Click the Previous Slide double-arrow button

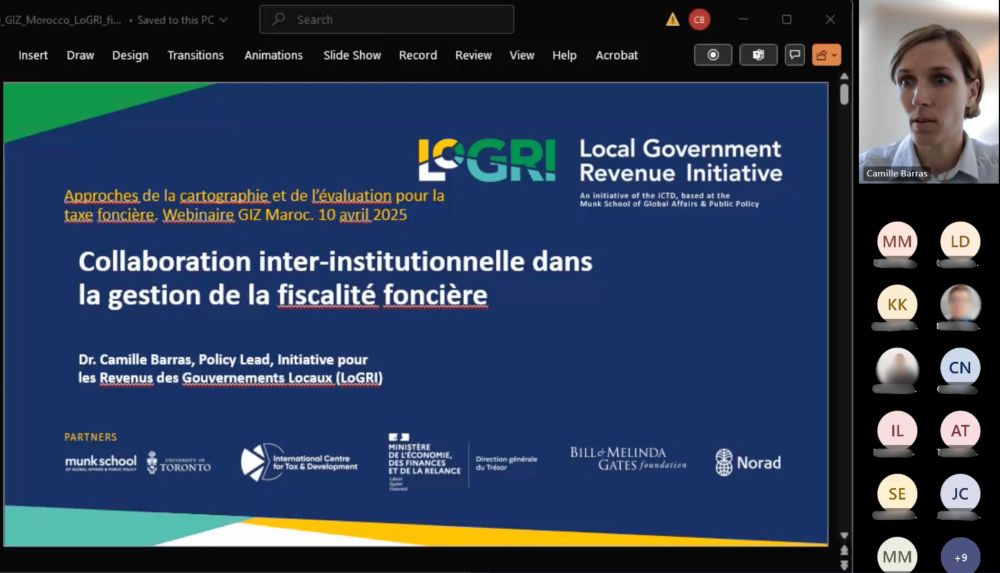(844, 549)
